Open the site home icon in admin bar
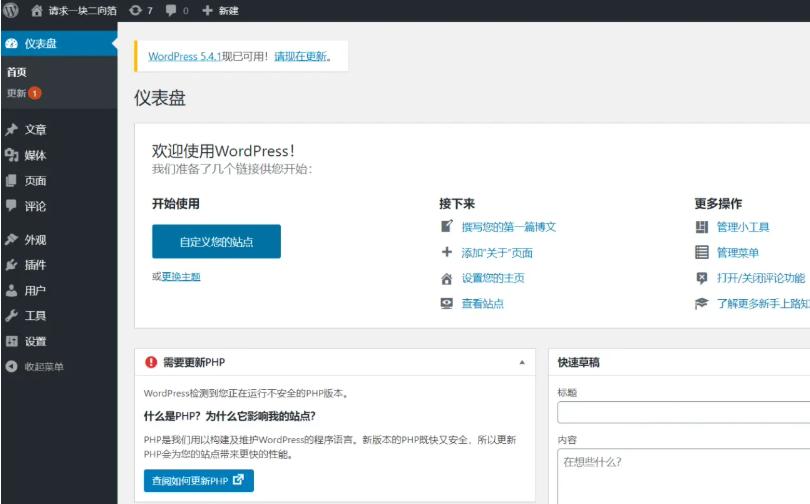The image size is (810, 504). (x=36, y=10)
